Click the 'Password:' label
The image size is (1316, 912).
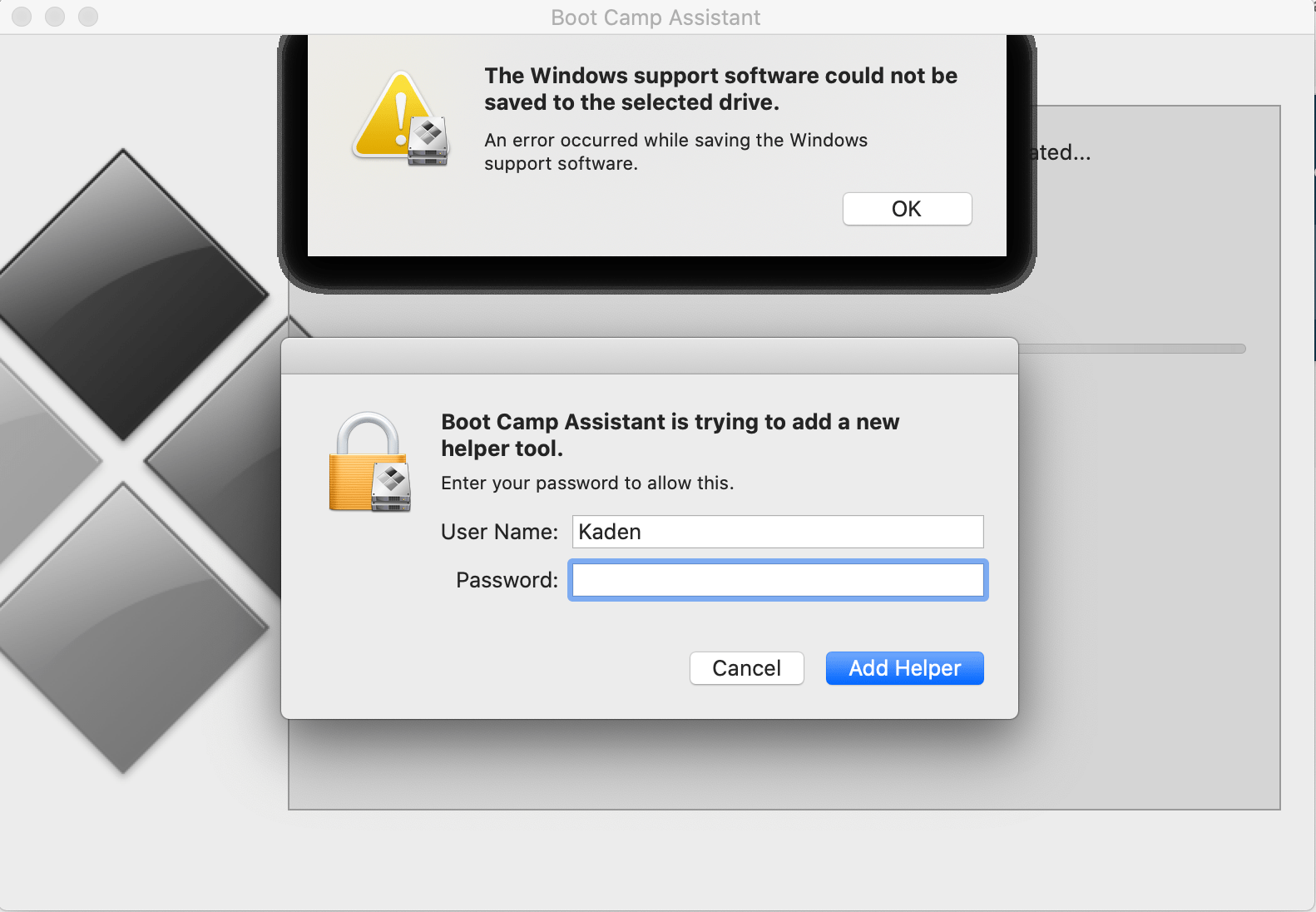tap(507, 580)
